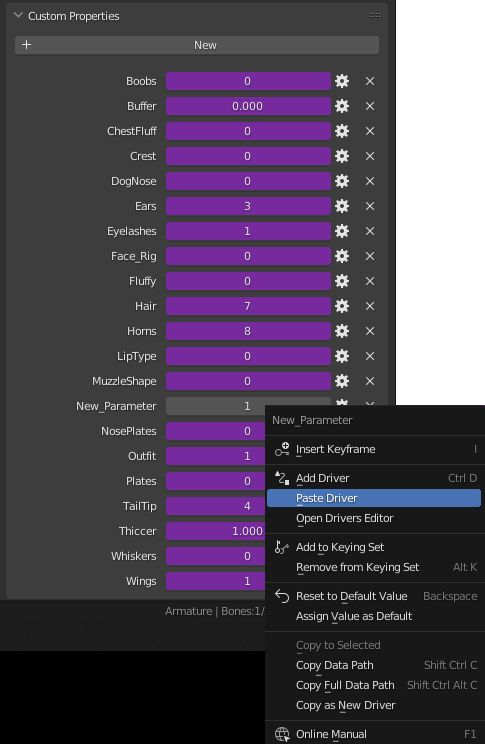485x744 pixels.
Task: Select Assign Value as Default
Action: (x=375, y=616)
